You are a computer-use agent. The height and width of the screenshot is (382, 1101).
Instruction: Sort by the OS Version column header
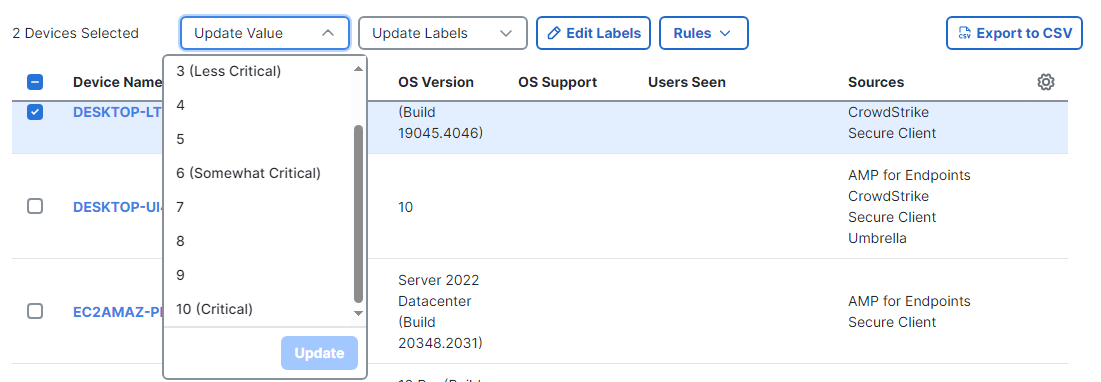coord(436,82)
